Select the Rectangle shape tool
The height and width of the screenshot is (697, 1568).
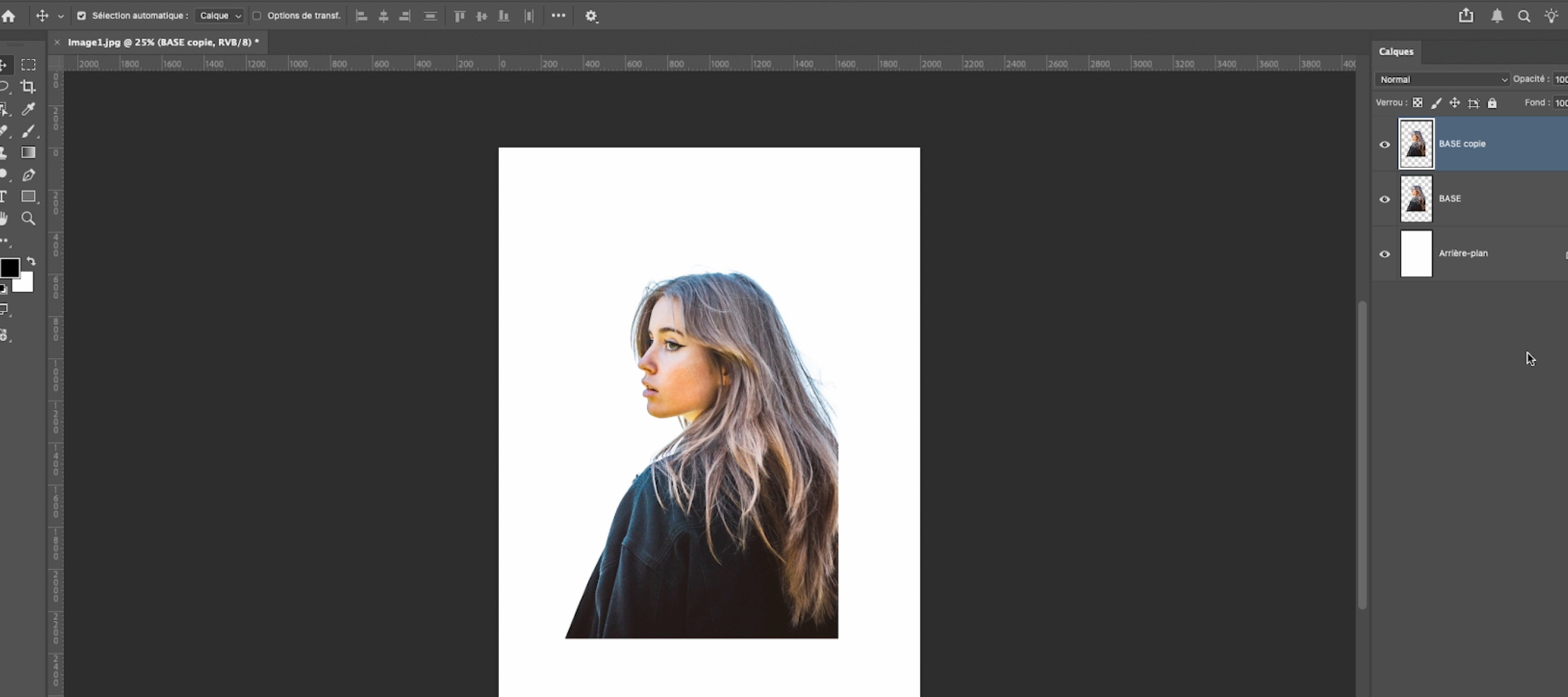pos(28,197)
